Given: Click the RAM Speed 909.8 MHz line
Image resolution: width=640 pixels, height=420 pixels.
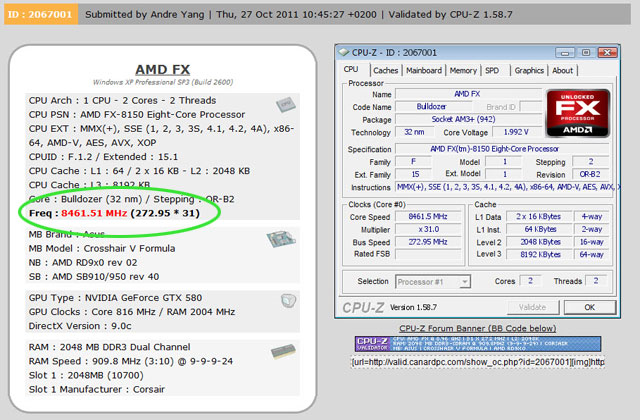Looking at the screenshot, I should [x=131, y=361].
